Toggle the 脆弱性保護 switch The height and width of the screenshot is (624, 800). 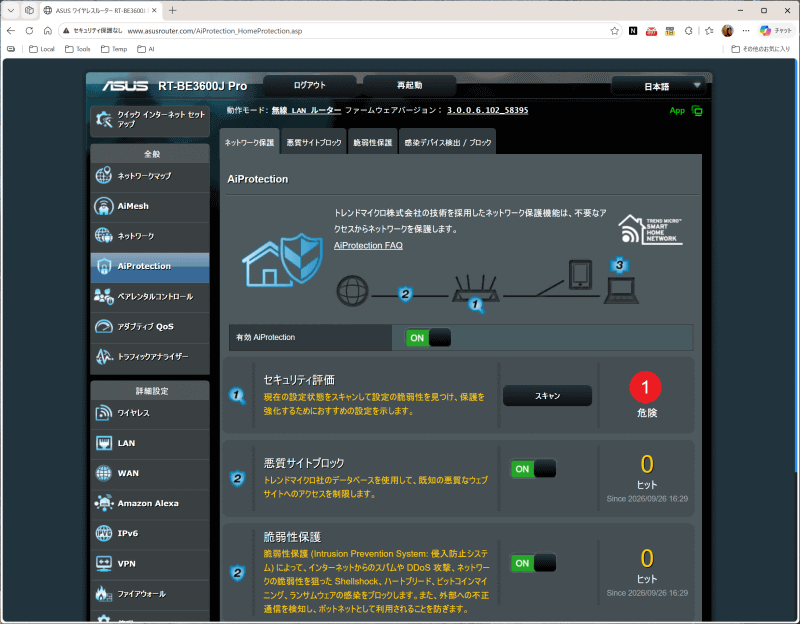click(533, 563)
